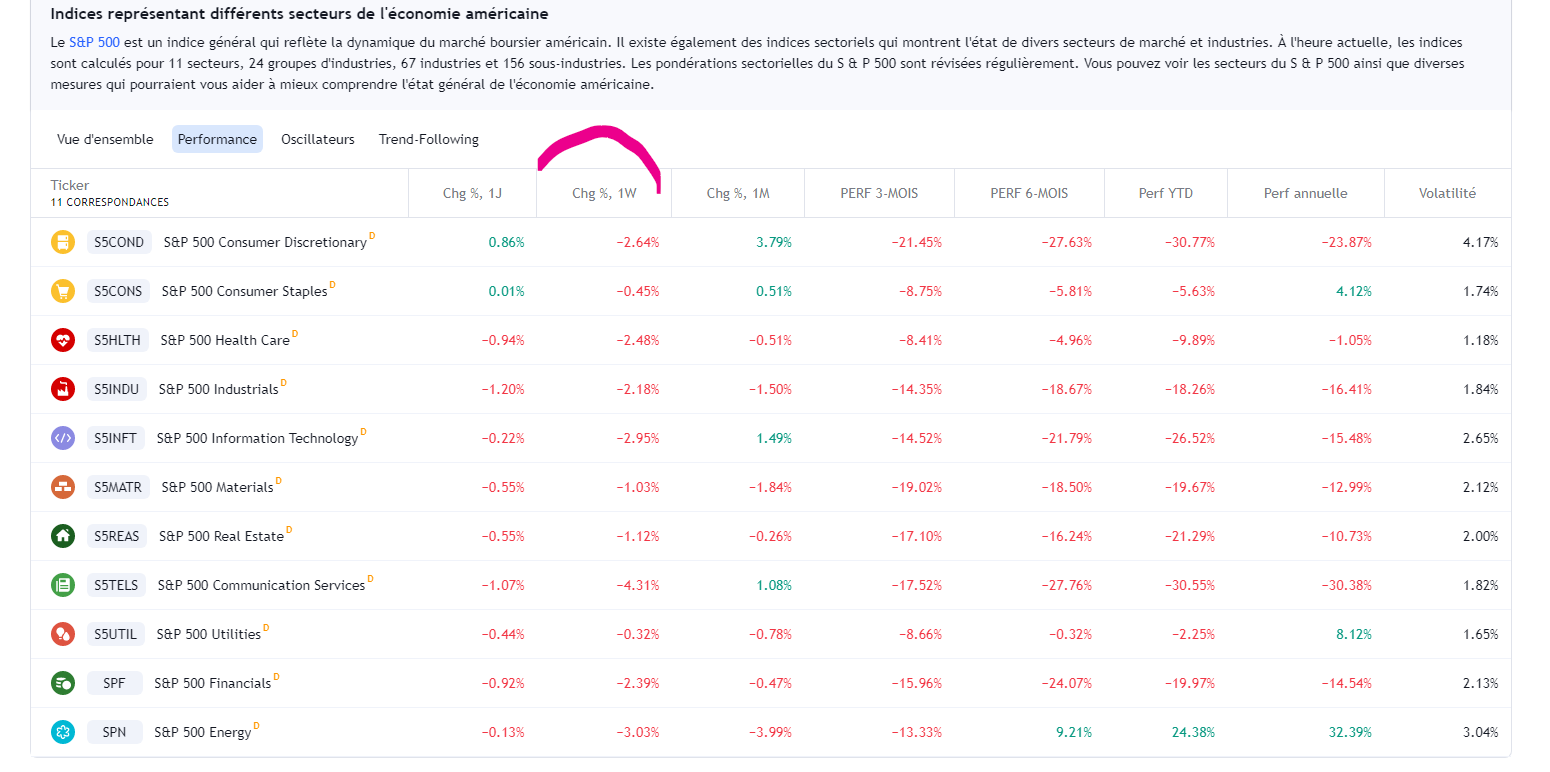Click the Health Care heart icon
Viewport: 1550px width, 772px height.
(x=63, y=340)
